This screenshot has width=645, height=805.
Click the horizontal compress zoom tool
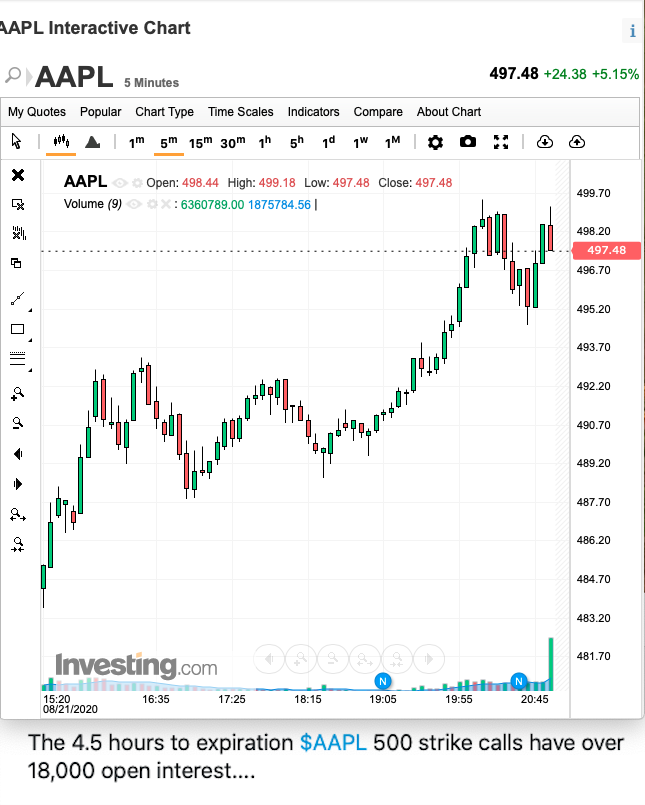pyautogui.click(x=18, y=544)
